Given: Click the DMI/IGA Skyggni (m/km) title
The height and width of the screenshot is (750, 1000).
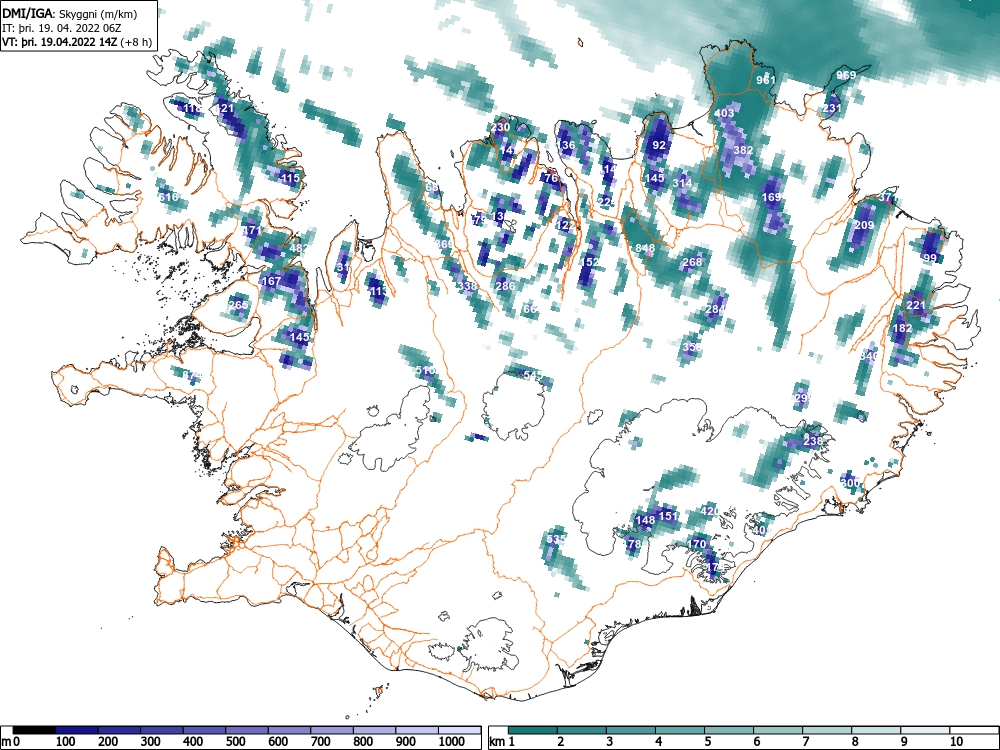Looking at the screenshot, I should click(x=70, y=14).
